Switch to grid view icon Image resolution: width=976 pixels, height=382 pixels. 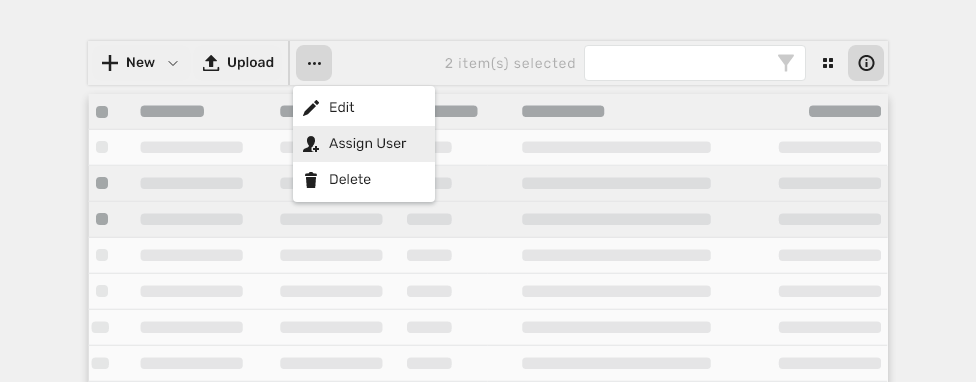click(x=828, y=63)
